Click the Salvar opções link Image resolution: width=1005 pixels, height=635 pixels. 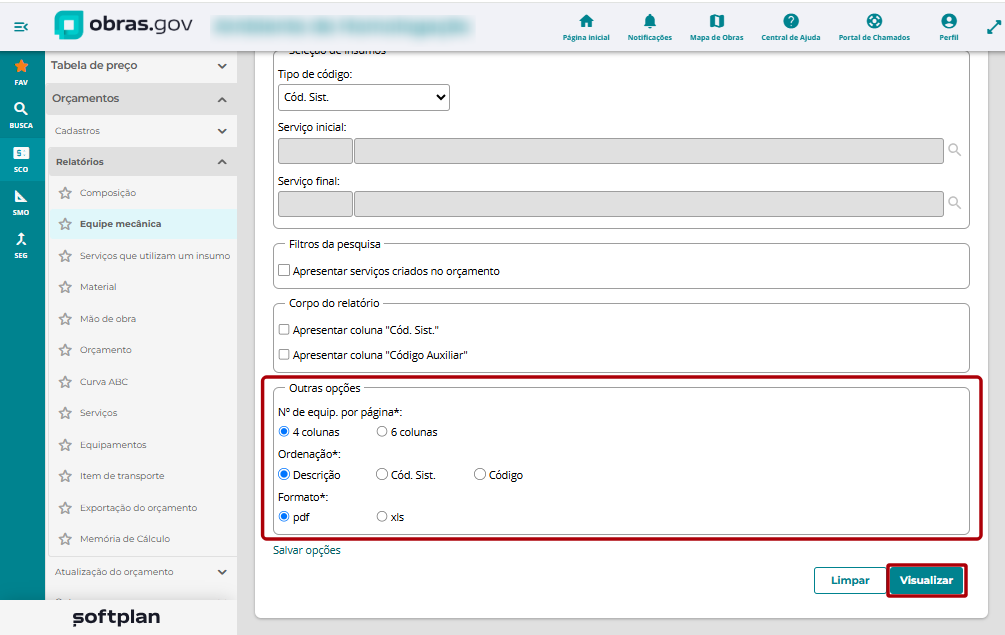[306, 550]
